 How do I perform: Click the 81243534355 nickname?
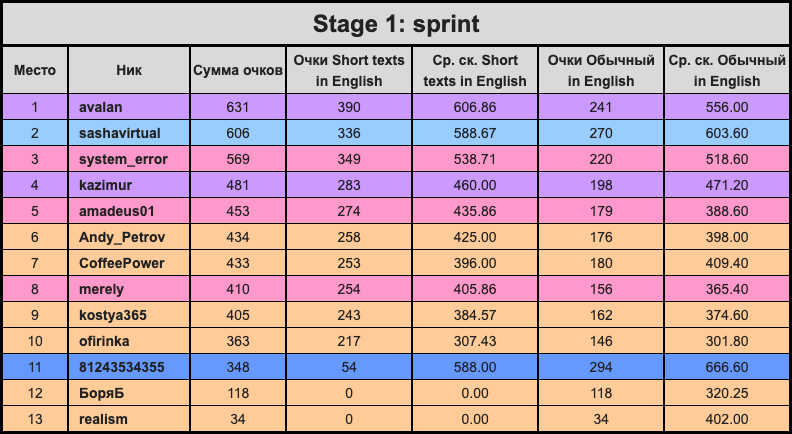(x=122, y=367)
